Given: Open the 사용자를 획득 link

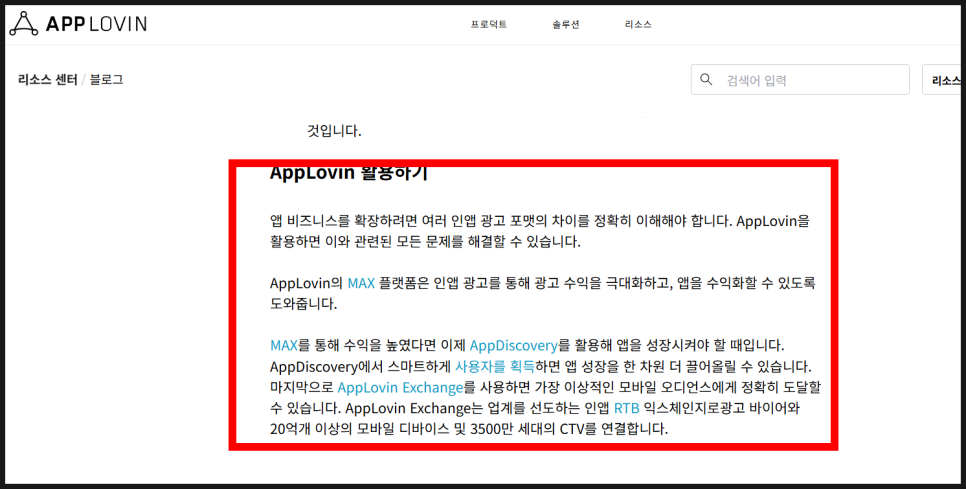Looking at the screenshot, I should pyautogui.click(x=495, y=366).
